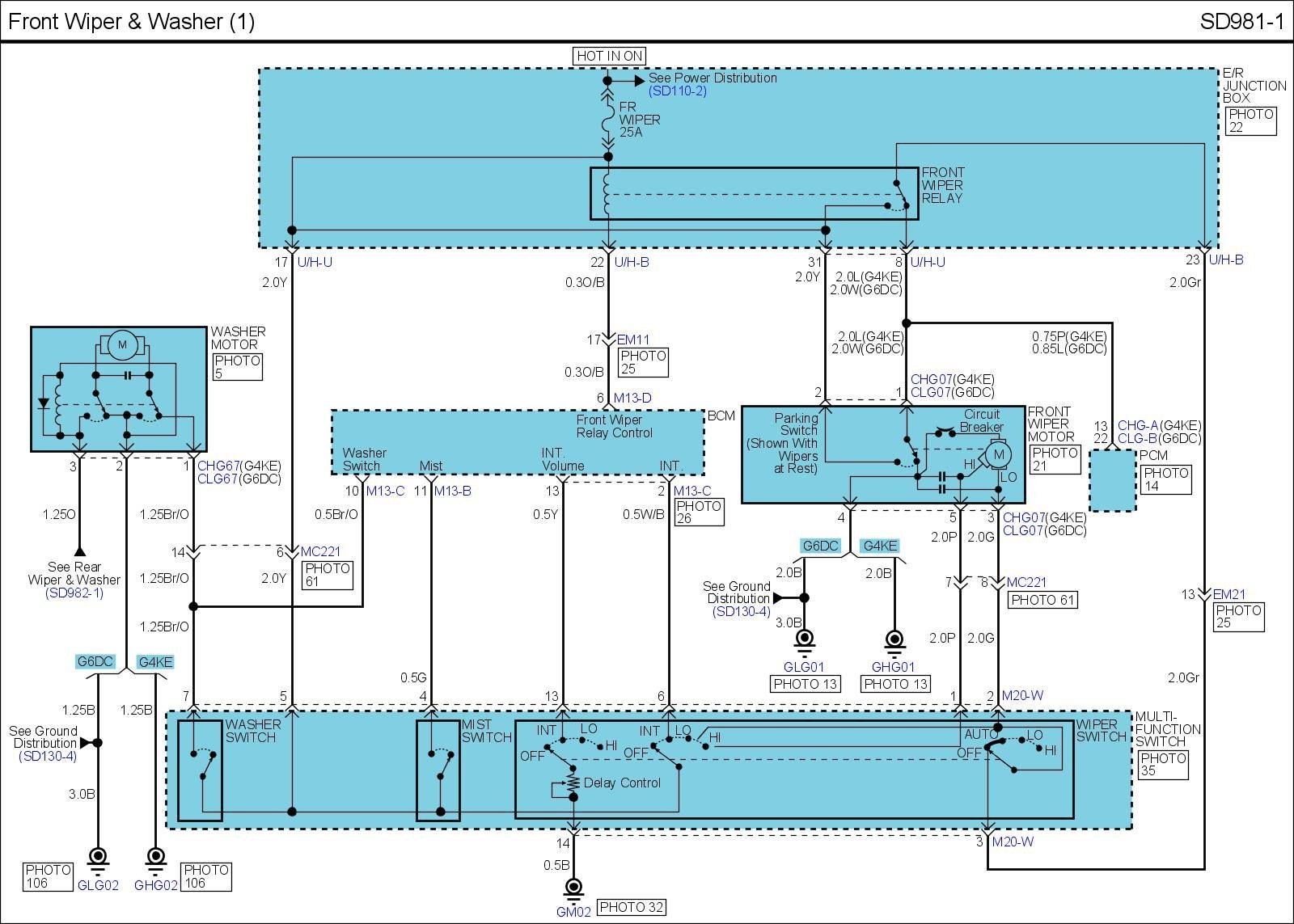Viewport: 1294px width, 924px height.
Task: Click the GLG01 ground point symbol
Action: click(x=804, y=640)
